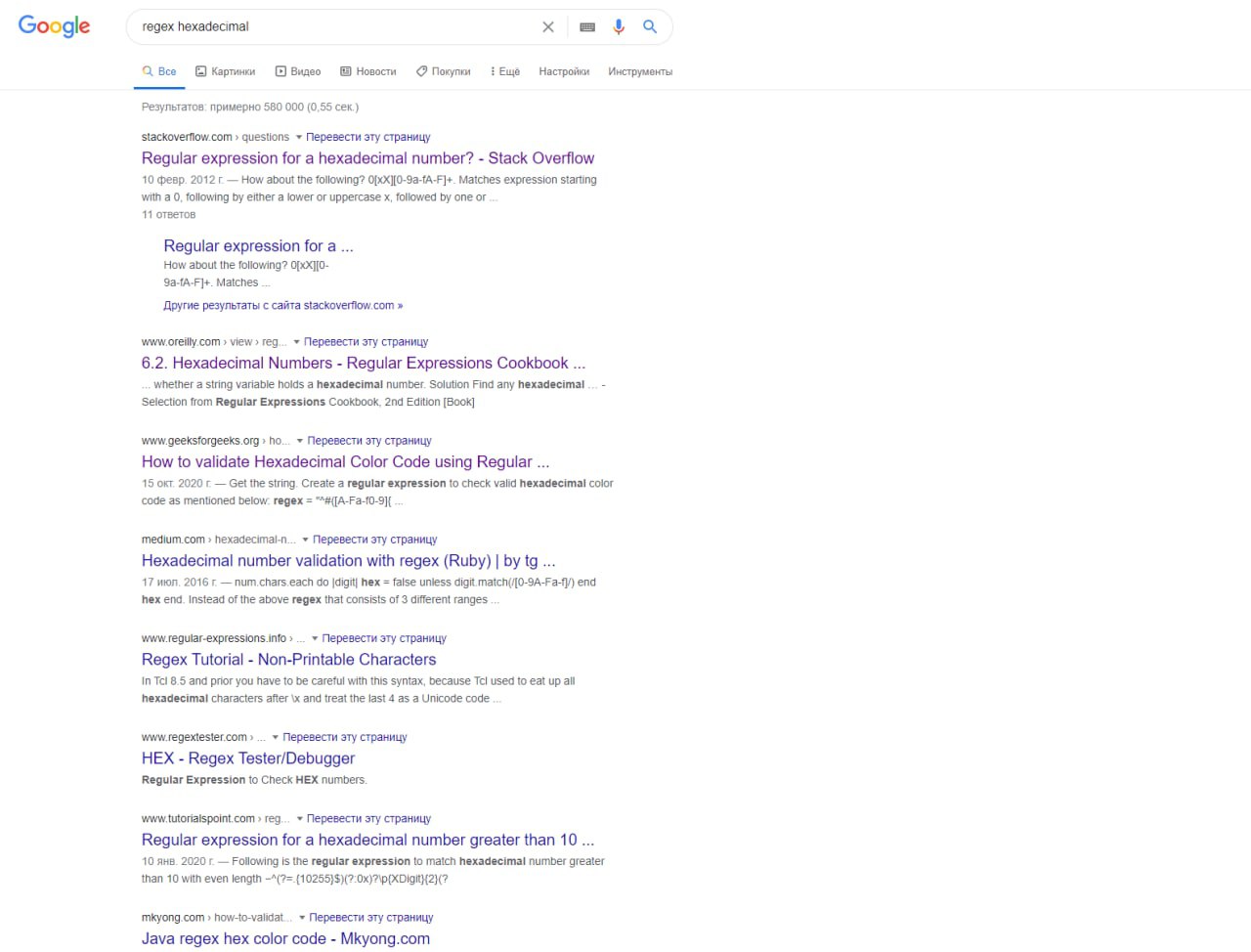Open 'Другие результаты с сайта stackoverflow.com'
Viewport: 1251px width, 952px height.
tap(283, 305)
